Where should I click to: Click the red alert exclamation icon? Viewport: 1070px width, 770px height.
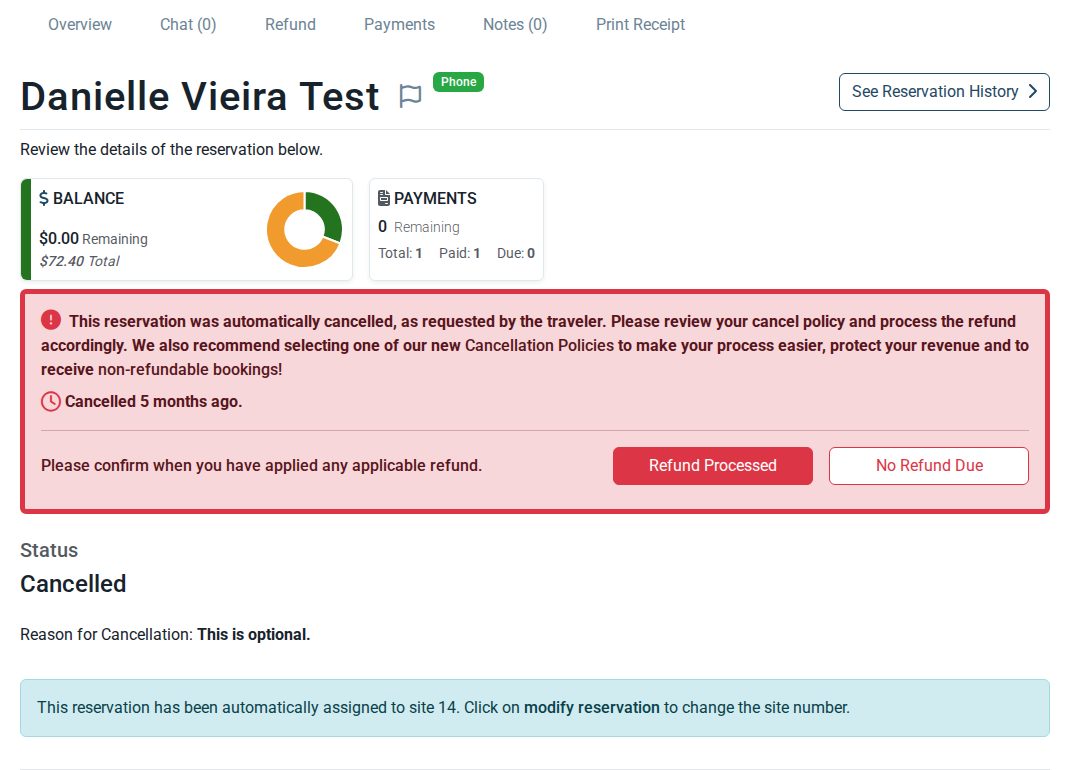[x=51, y=319]
